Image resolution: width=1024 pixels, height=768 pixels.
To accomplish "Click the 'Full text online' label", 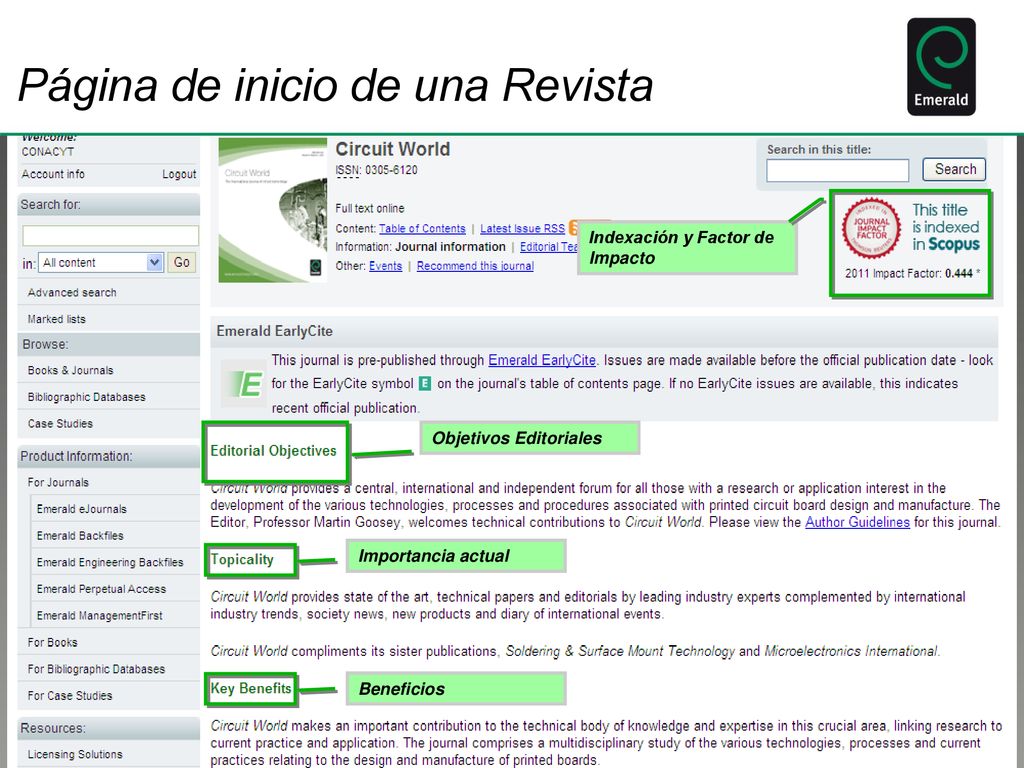I will 370,208.
